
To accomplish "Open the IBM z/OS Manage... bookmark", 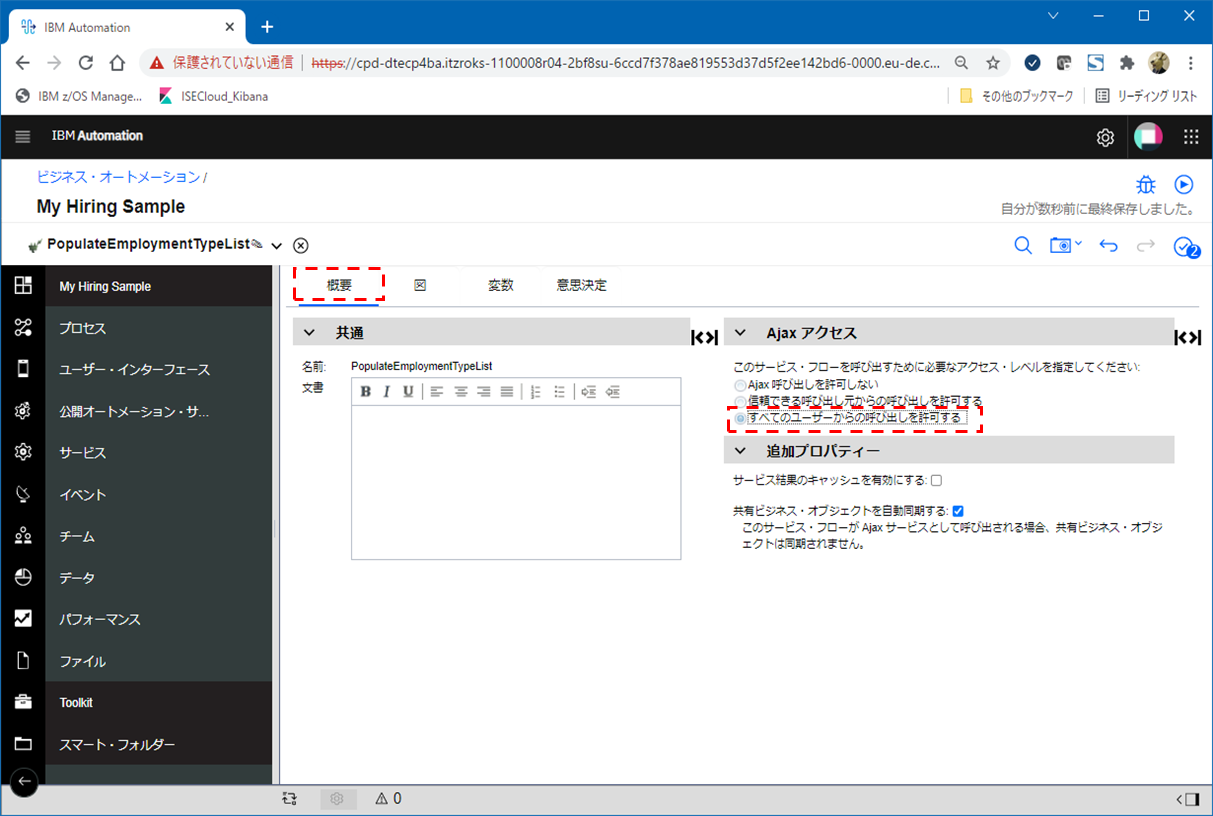I will (x=80, y=96).
